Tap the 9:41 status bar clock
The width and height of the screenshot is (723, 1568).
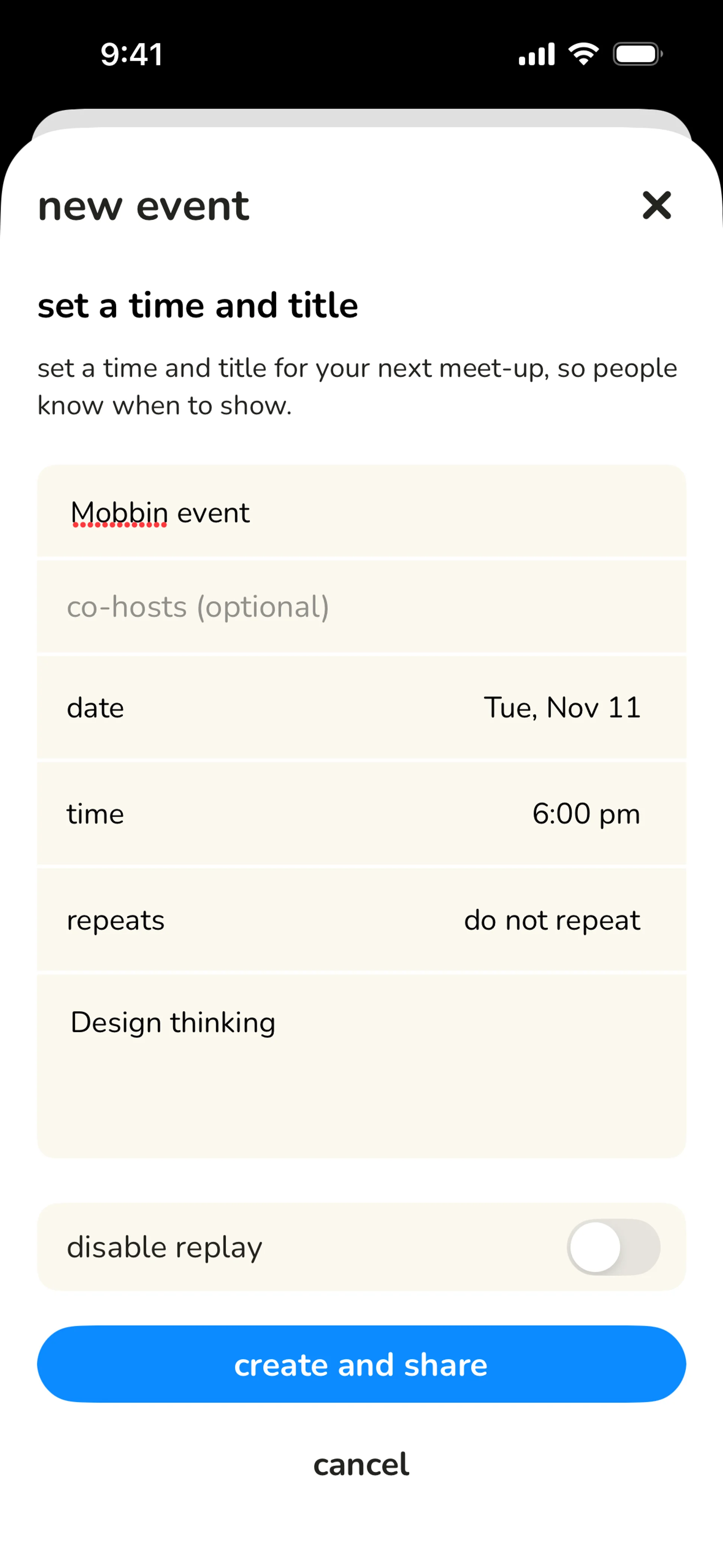click(131, 54)
